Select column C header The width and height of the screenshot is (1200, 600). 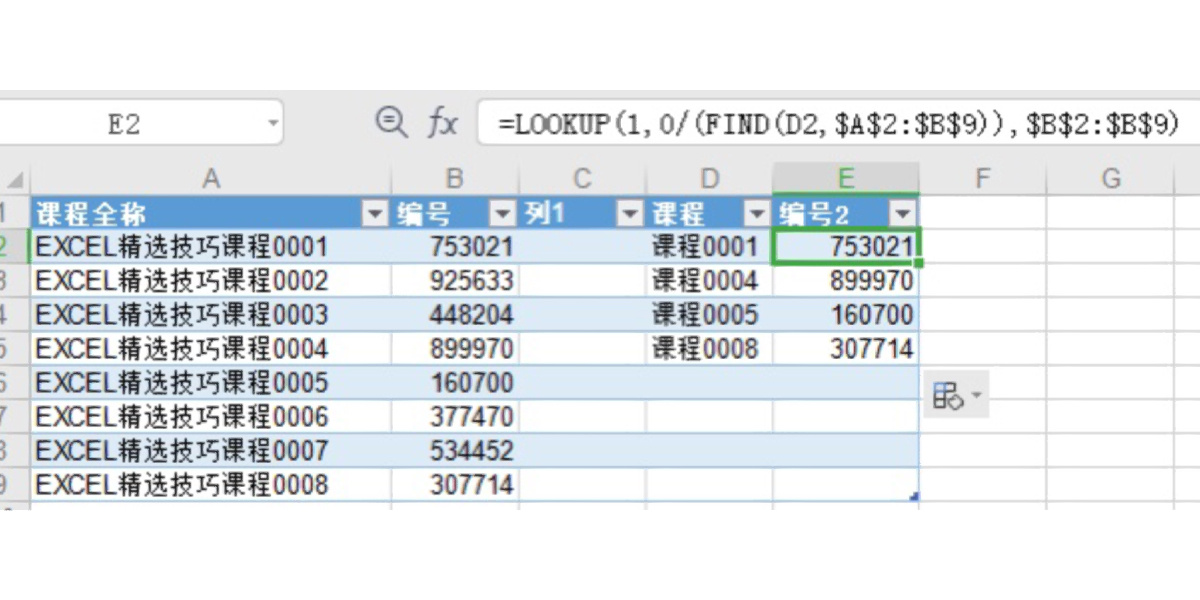[x=582, y=179]
